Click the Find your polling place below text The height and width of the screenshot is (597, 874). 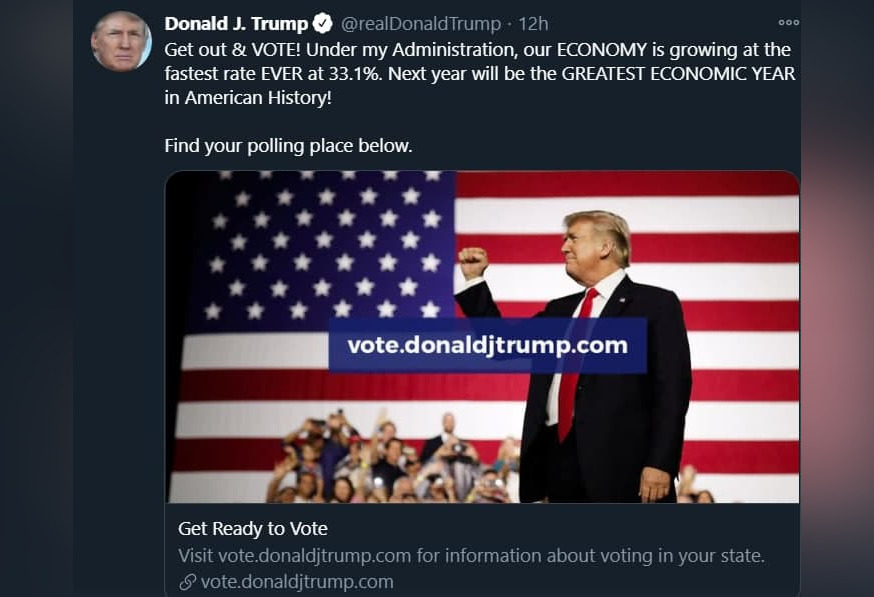point(288,146)
